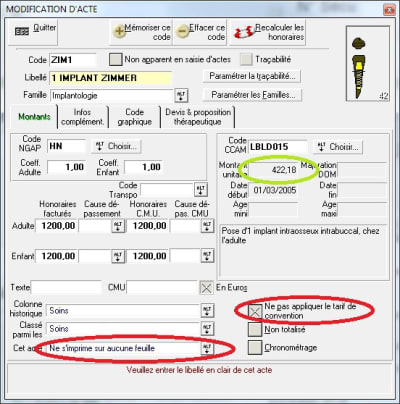Screen dimensions: 400x404
Task: Click Adulte Cause dépassement picker icon
Action: [118, 226]
